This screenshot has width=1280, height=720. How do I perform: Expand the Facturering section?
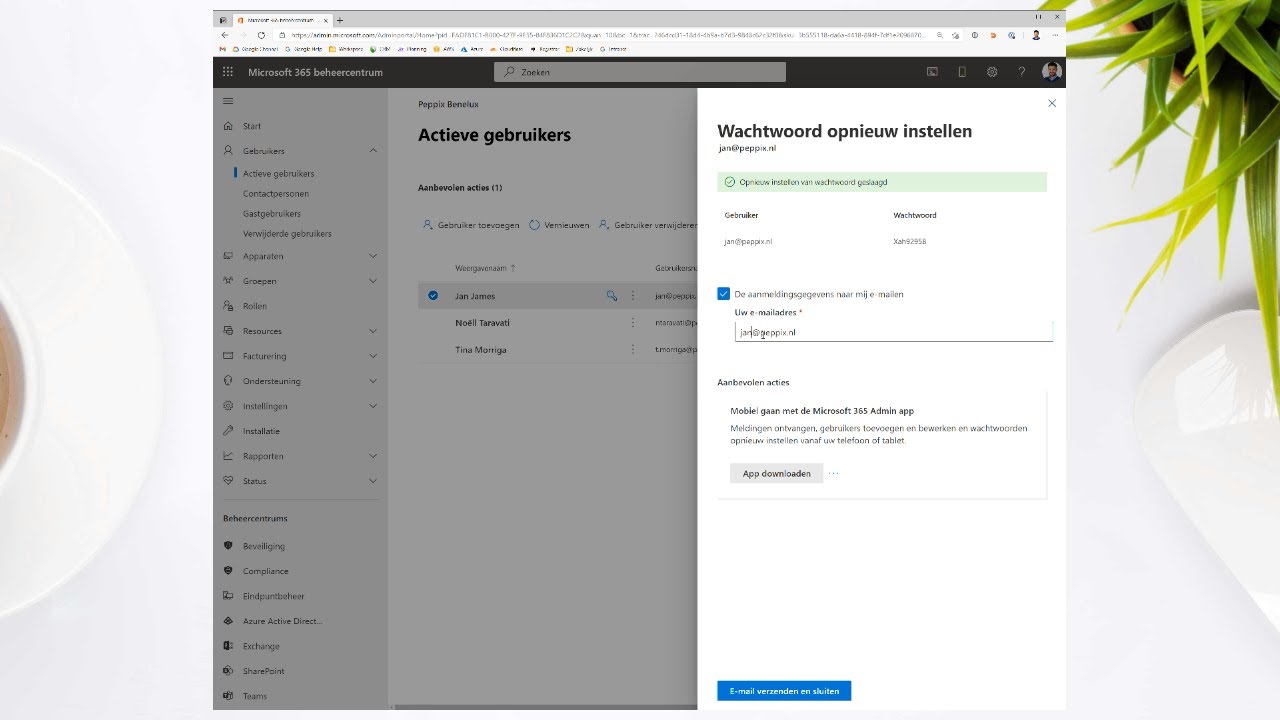click(x=373, y=356)
